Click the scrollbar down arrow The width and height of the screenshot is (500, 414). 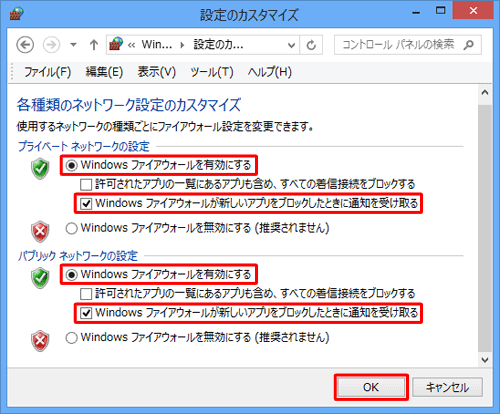click(485, 360)
